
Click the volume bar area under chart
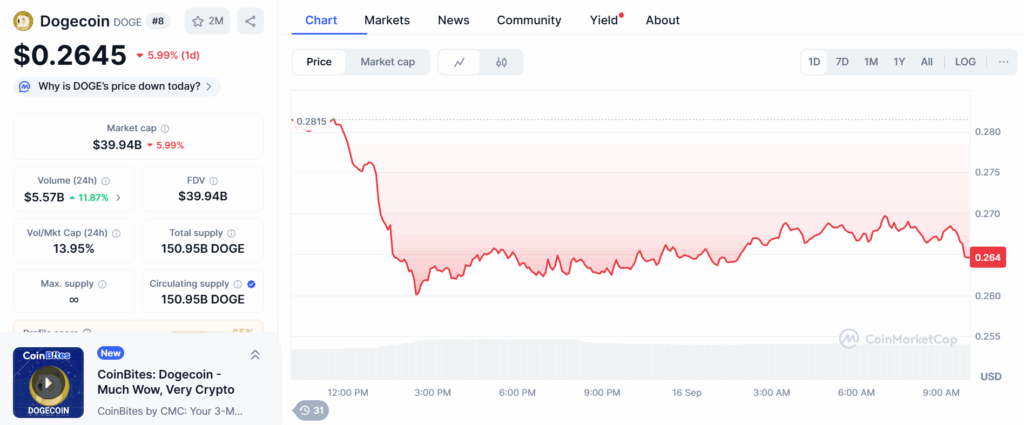point(630,359)
